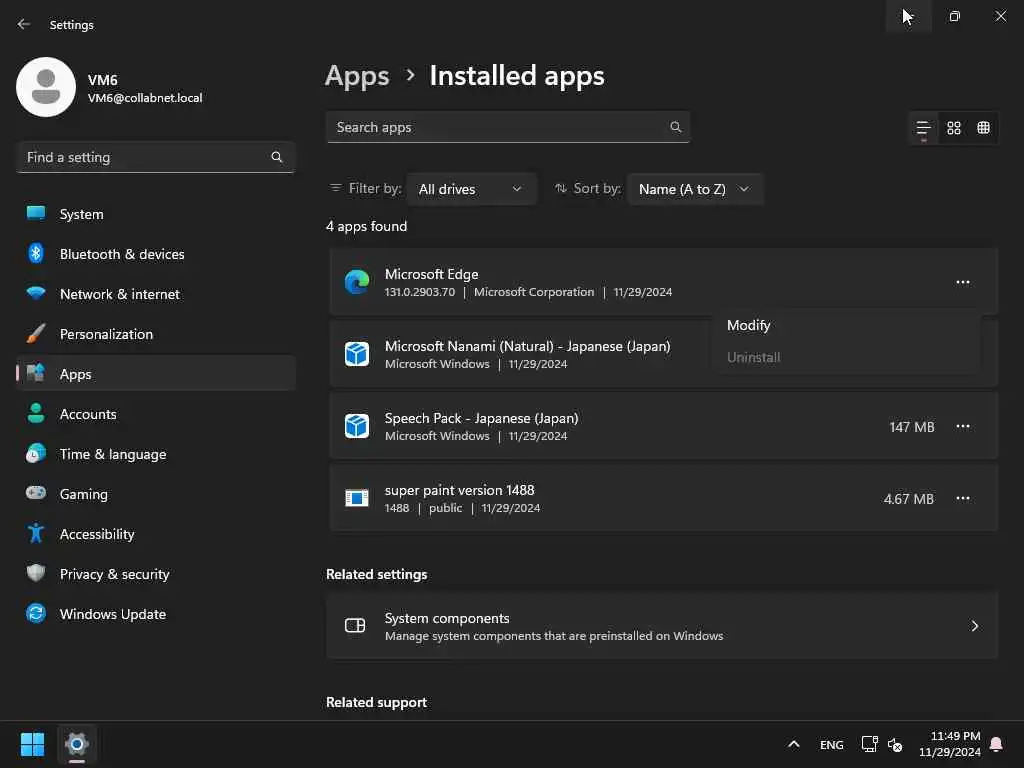This screenshot has height=768, width=1024.
Task: Open Windows Update settings page
Action: (x=112, y=614)
